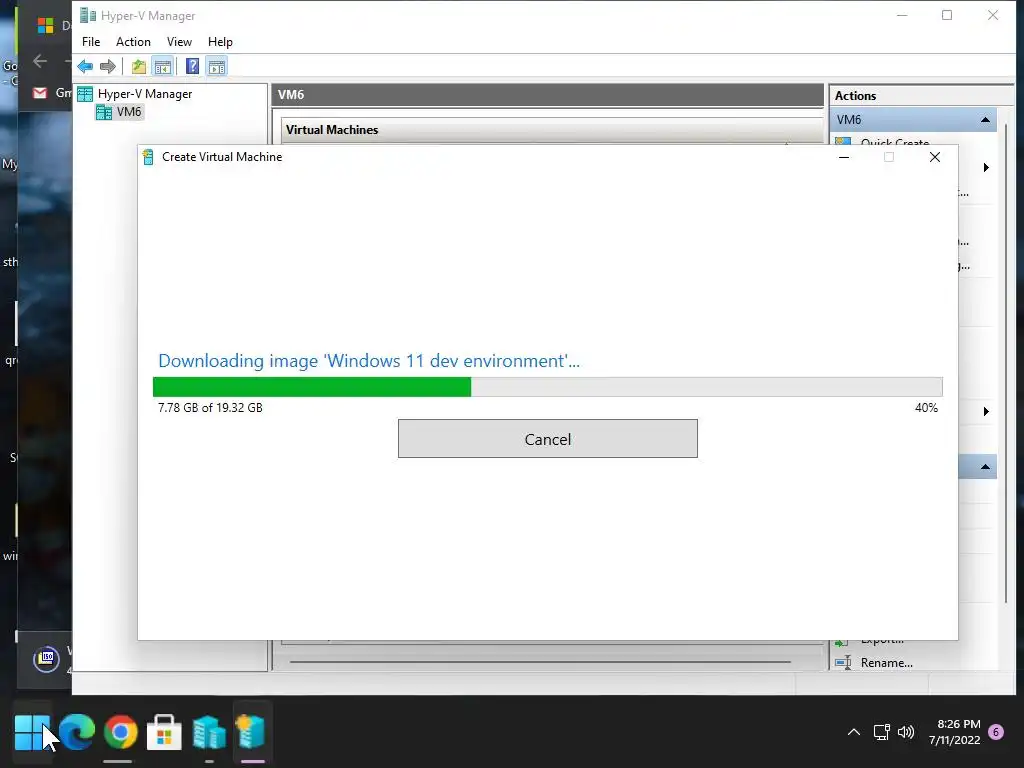Maximize the Hyper-V Manager window
This screenshot has width=1024, height=768.
click(x=947, y=16)
